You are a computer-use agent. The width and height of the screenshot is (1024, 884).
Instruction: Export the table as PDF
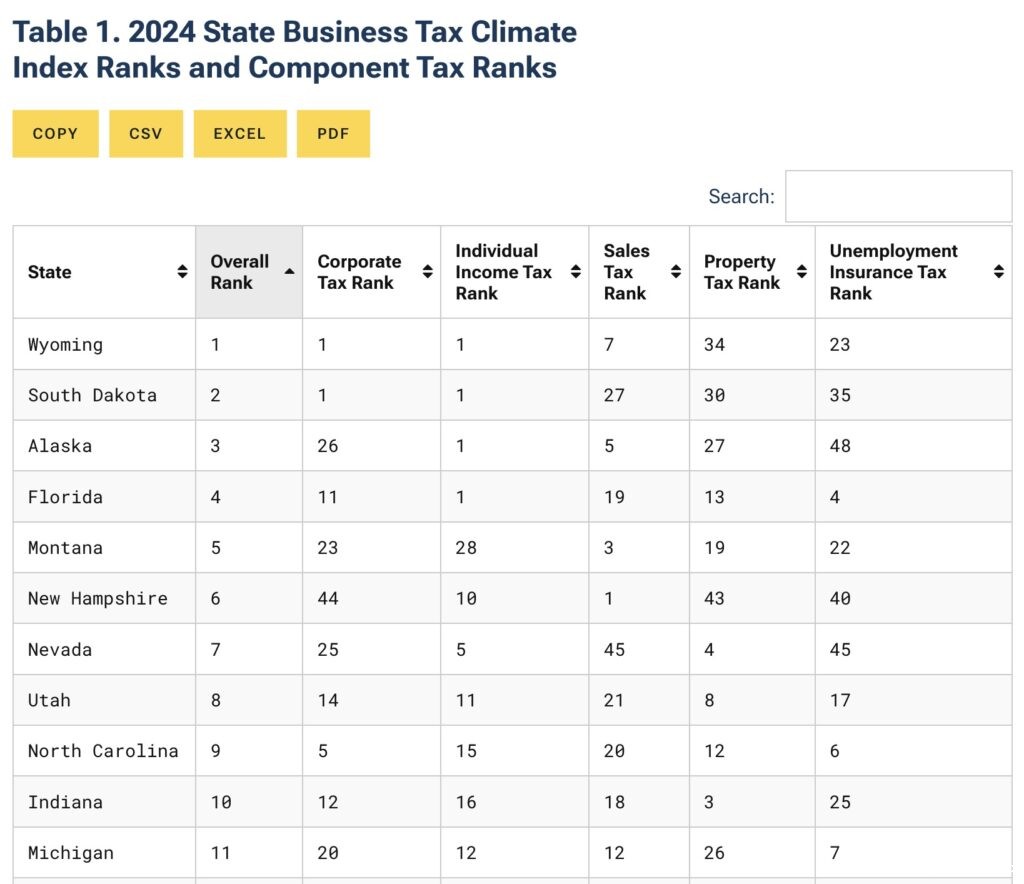(333, 134)
